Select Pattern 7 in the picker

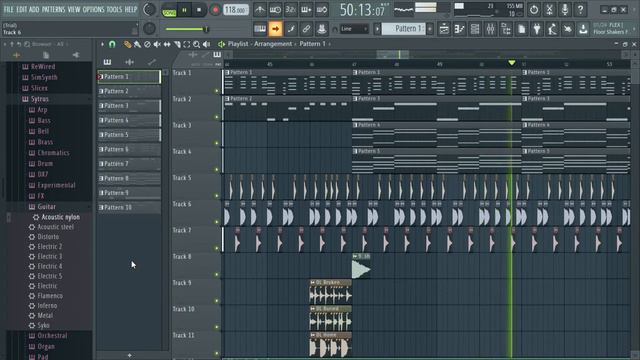point(129,164)
